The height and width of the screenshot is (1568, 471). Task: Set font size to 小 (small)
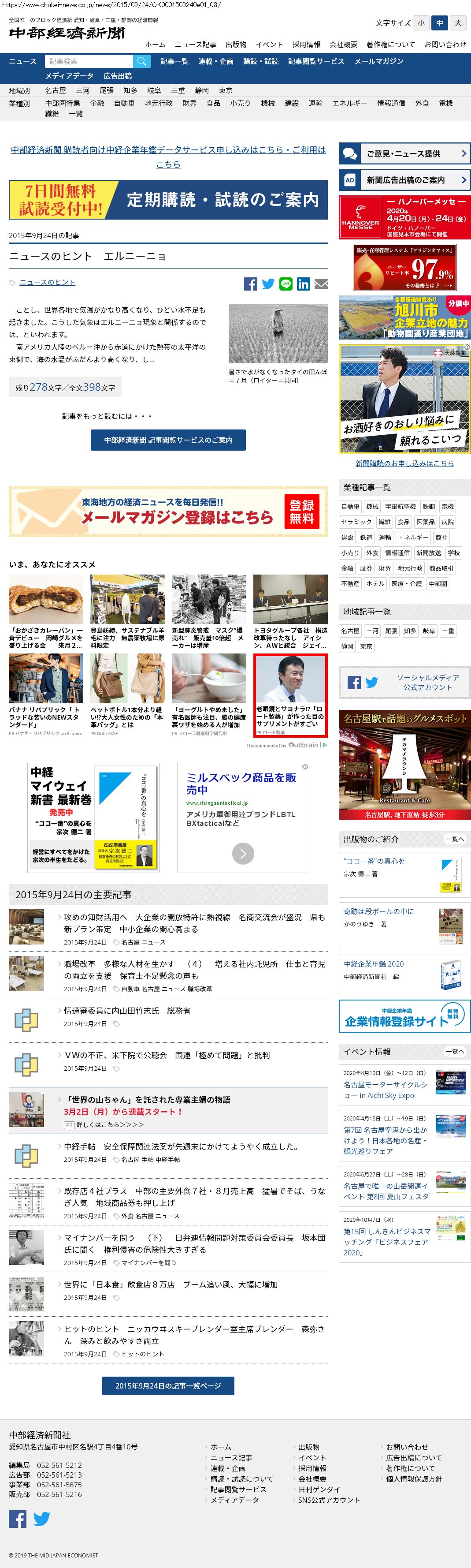coord(420,23)
